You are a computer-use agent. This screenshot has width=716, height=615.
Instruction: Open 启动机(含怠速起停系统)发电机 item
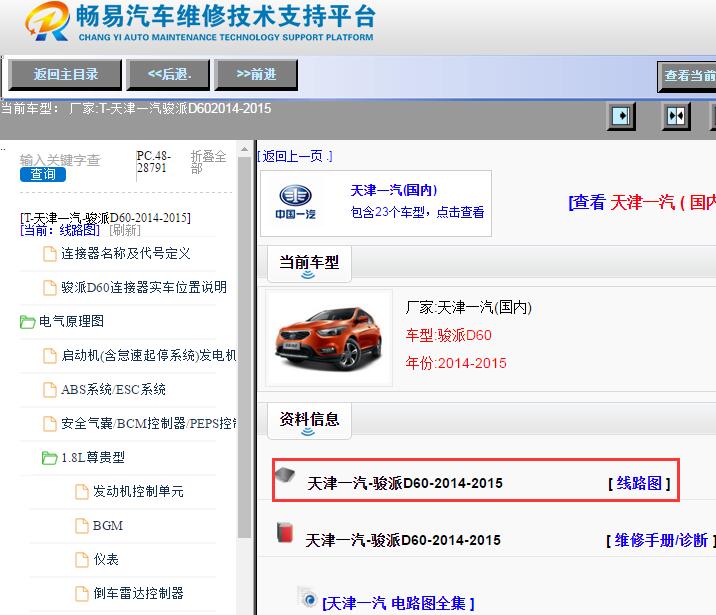149,355
